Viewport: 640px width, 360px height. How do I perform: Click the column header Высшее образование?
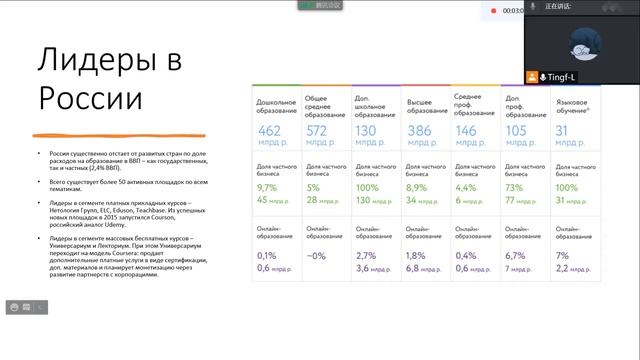click(x=427, y=106)
